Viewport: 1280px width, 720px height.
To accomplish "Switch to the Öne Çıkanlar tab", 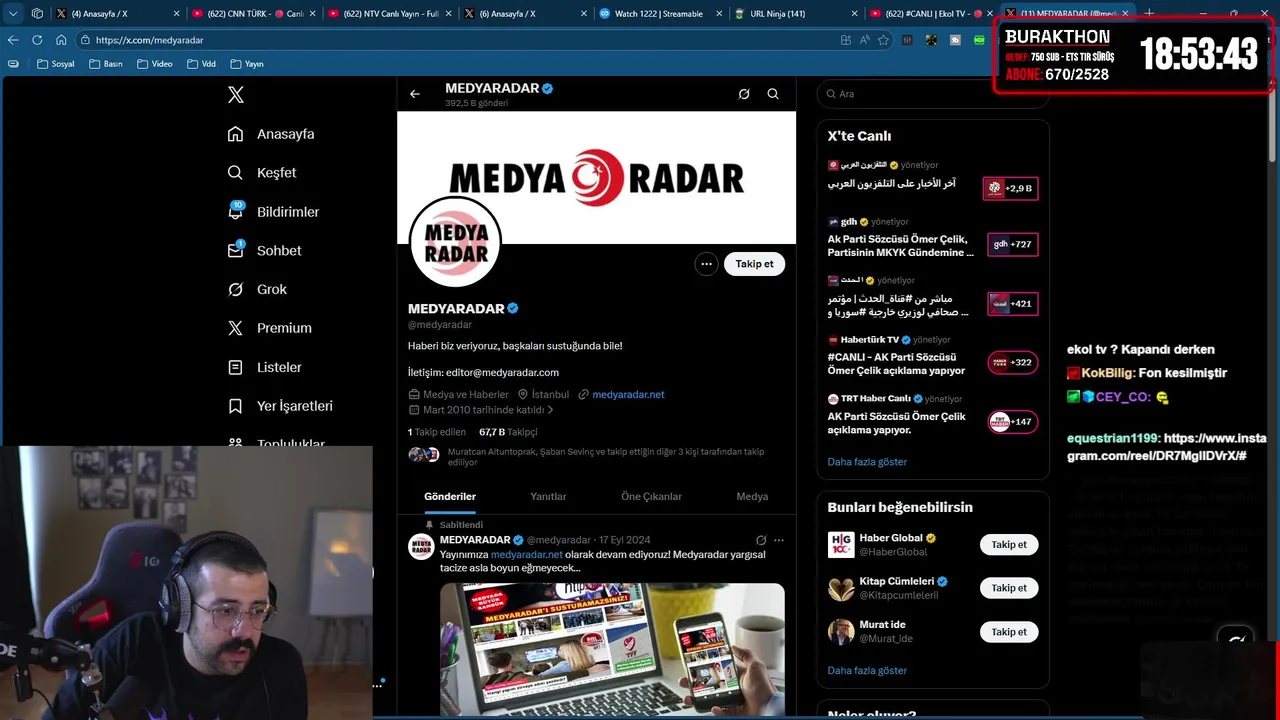I will point(651,497).
